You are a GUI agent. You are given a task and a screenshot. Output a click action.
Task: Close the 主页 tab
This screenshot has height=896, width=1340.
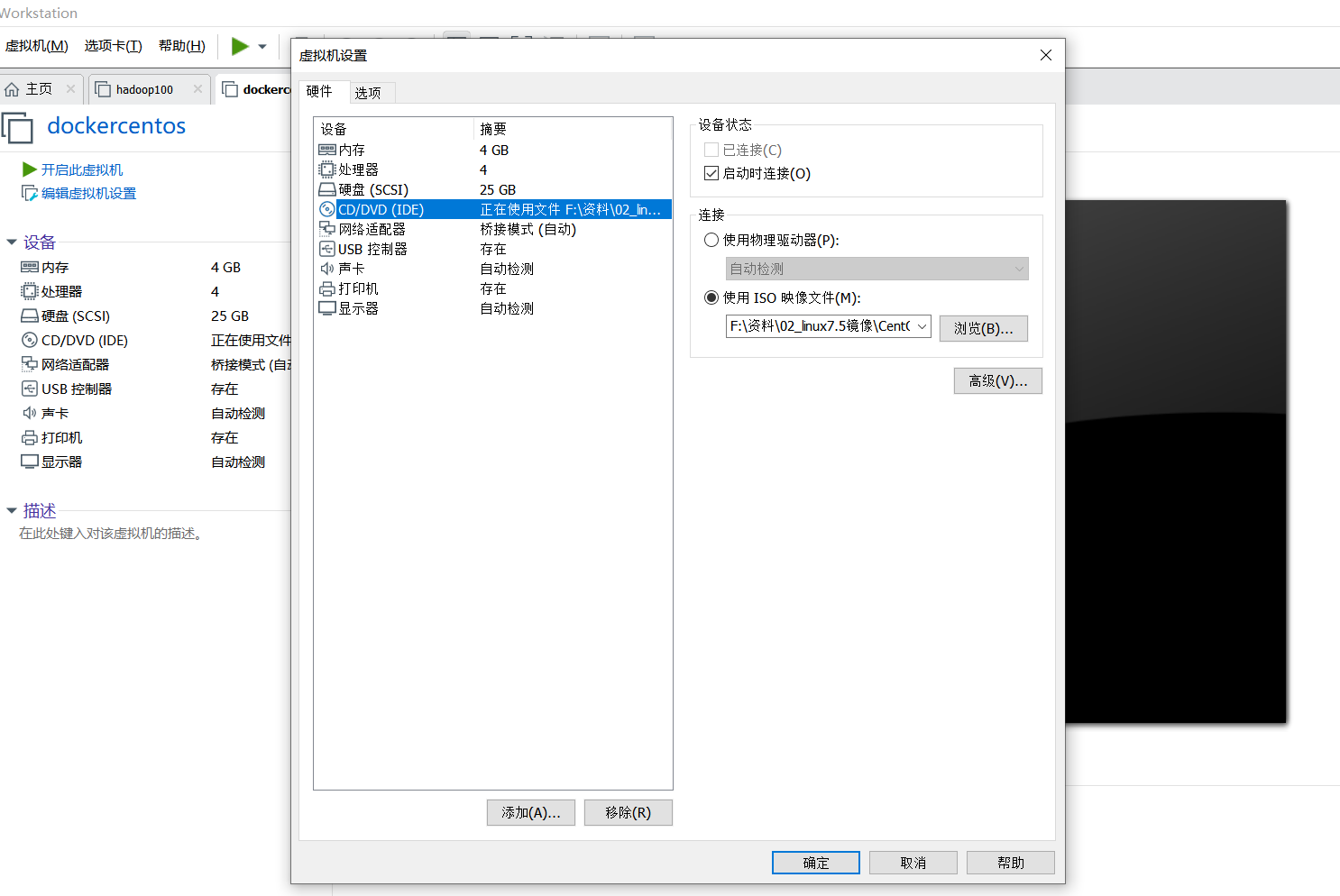[x=70, y=89]
